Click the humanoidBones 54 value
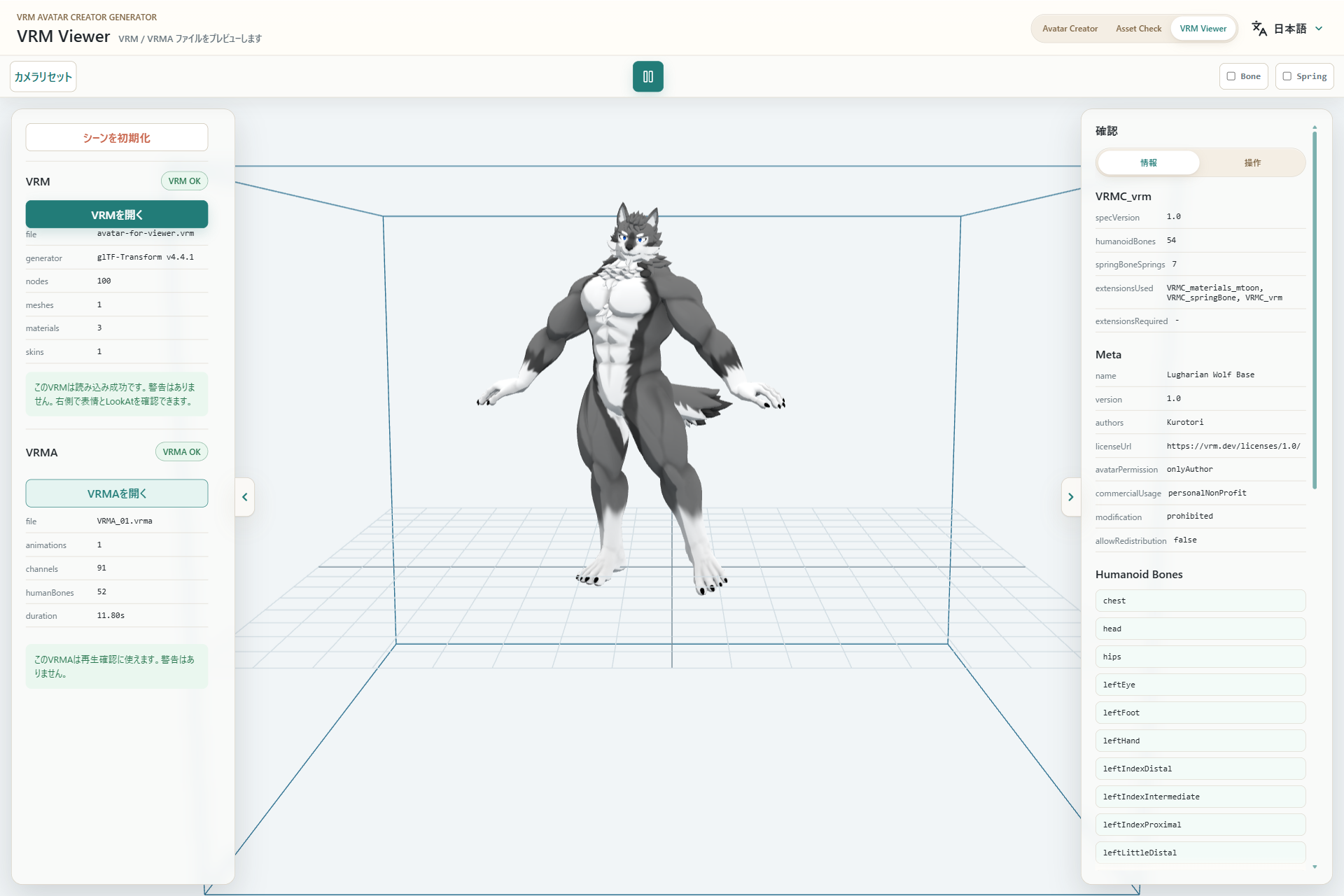Viewport: 1344px width, 896px height. [x=1171, y=240]
